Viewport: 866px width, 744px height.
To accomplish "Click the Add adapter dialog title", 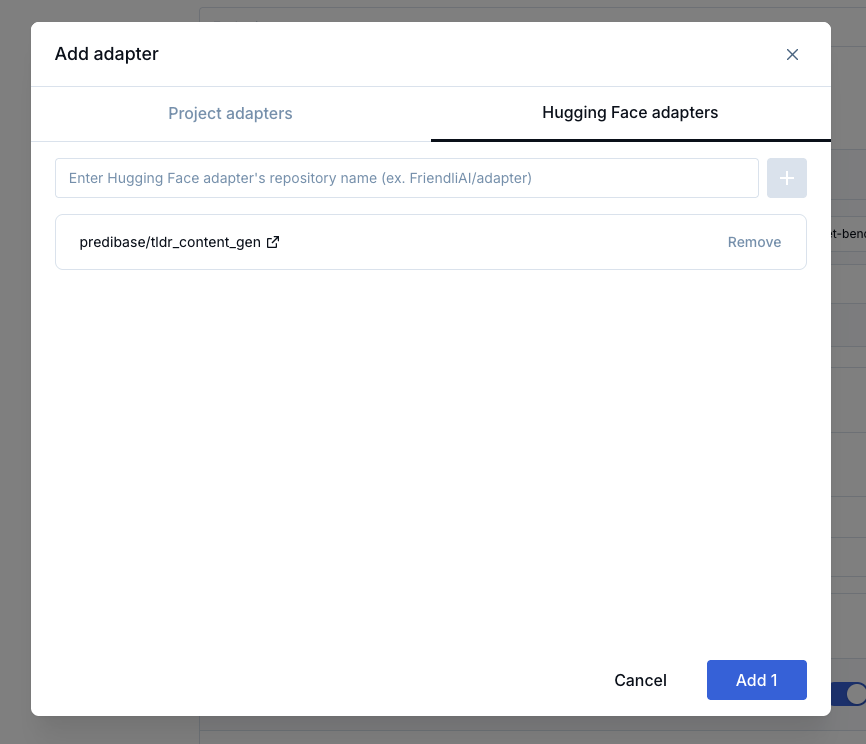I will click(107, 54).
